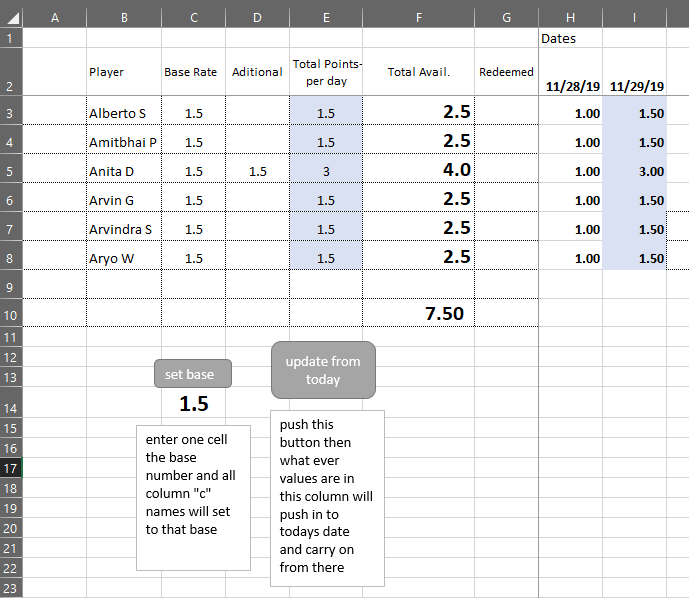Select column H header
Image resolution: width=689 pixels, height=598 pixels.
point(570,18)
